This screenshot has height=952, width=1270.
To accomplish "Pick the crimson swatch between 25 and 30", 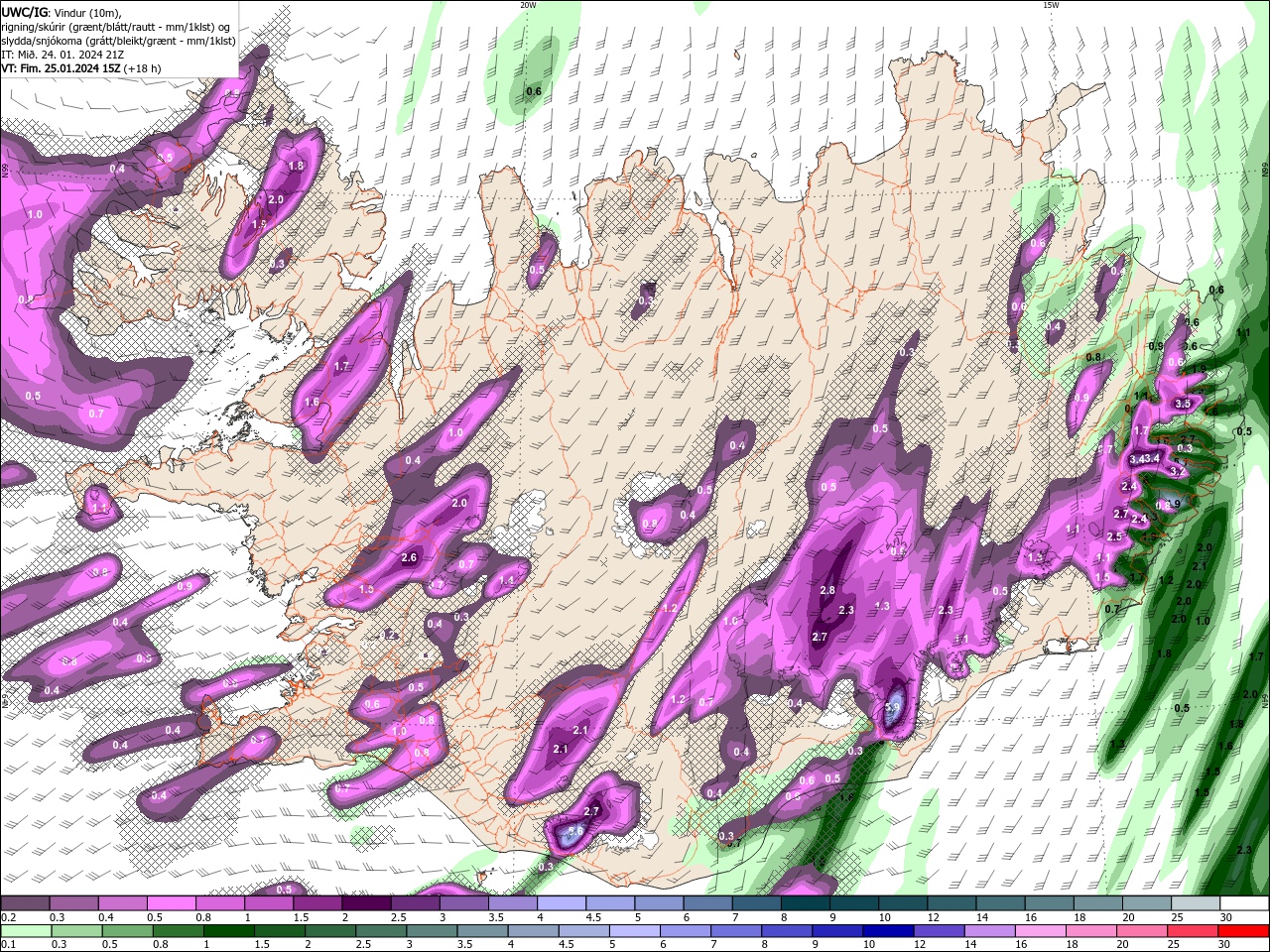I will click(x=1193, y=930).
